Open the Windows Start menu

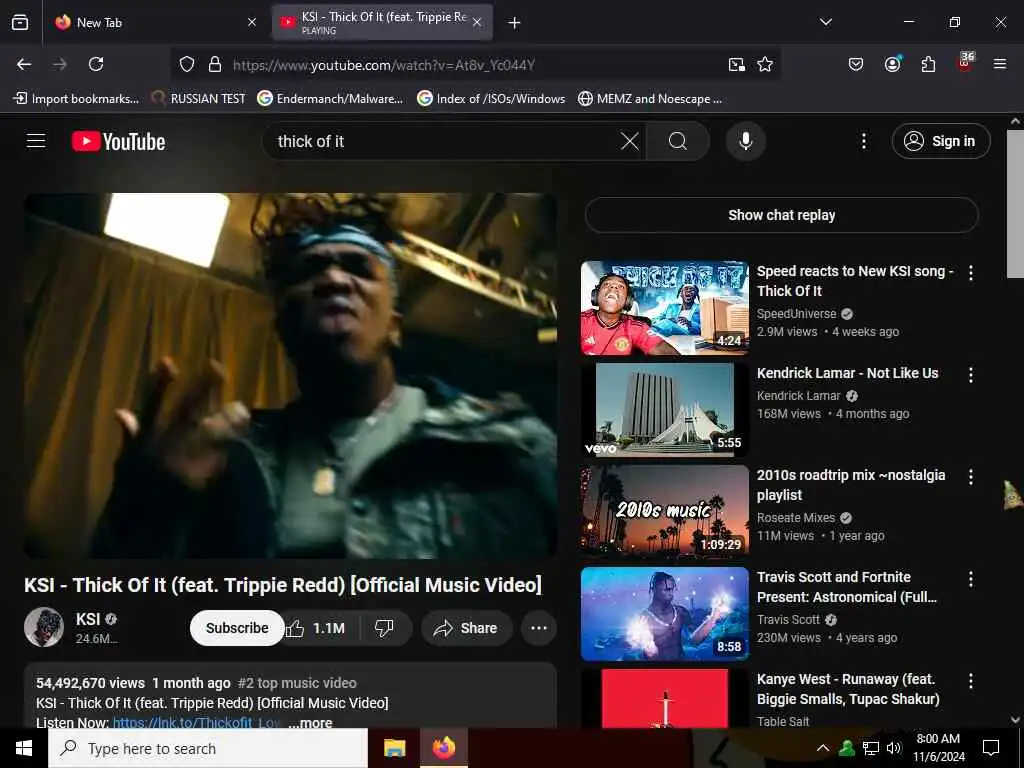point(24,748)
